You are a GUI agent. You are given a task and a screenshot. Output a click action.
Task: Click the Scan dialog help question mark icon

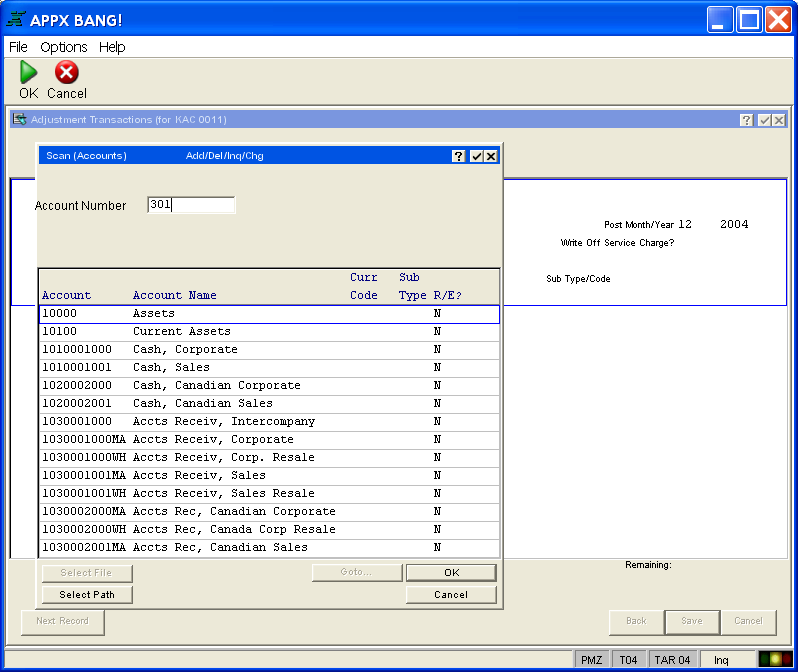(x=458, y=156)
